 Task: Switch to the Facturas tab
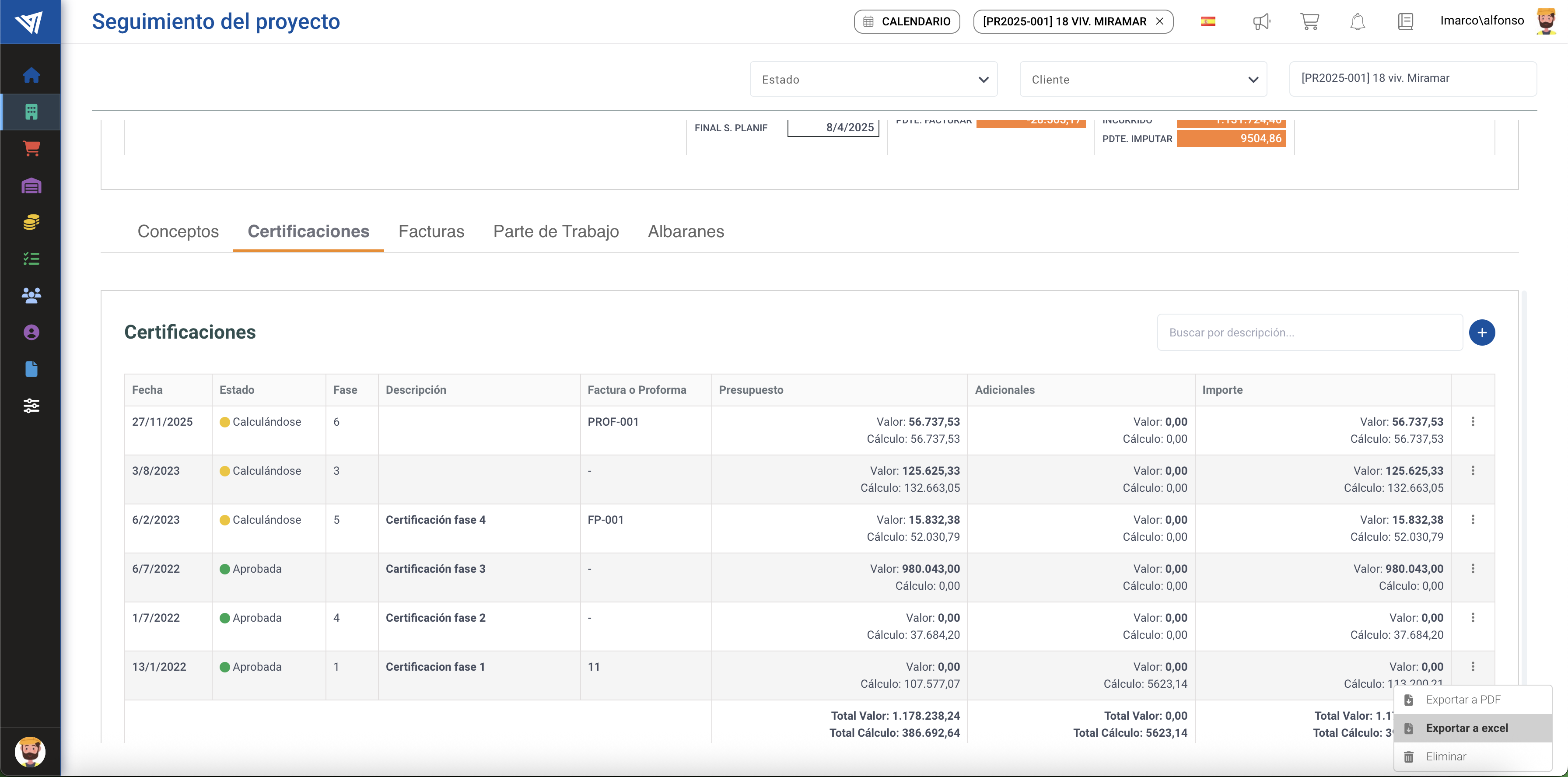click(x=431, y=232)
